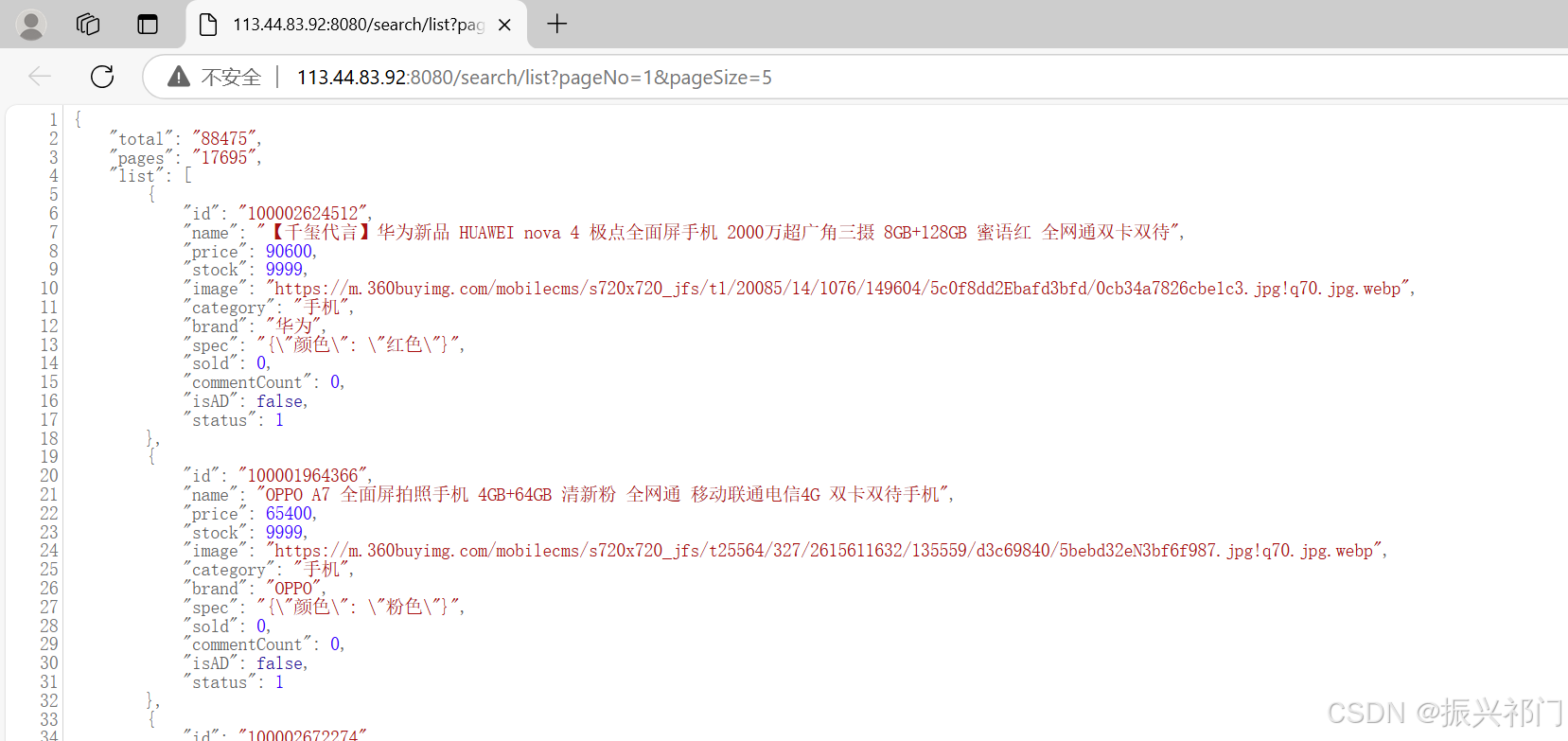
Task: Open the browser profile avatar
Action: tap(31, 25)
